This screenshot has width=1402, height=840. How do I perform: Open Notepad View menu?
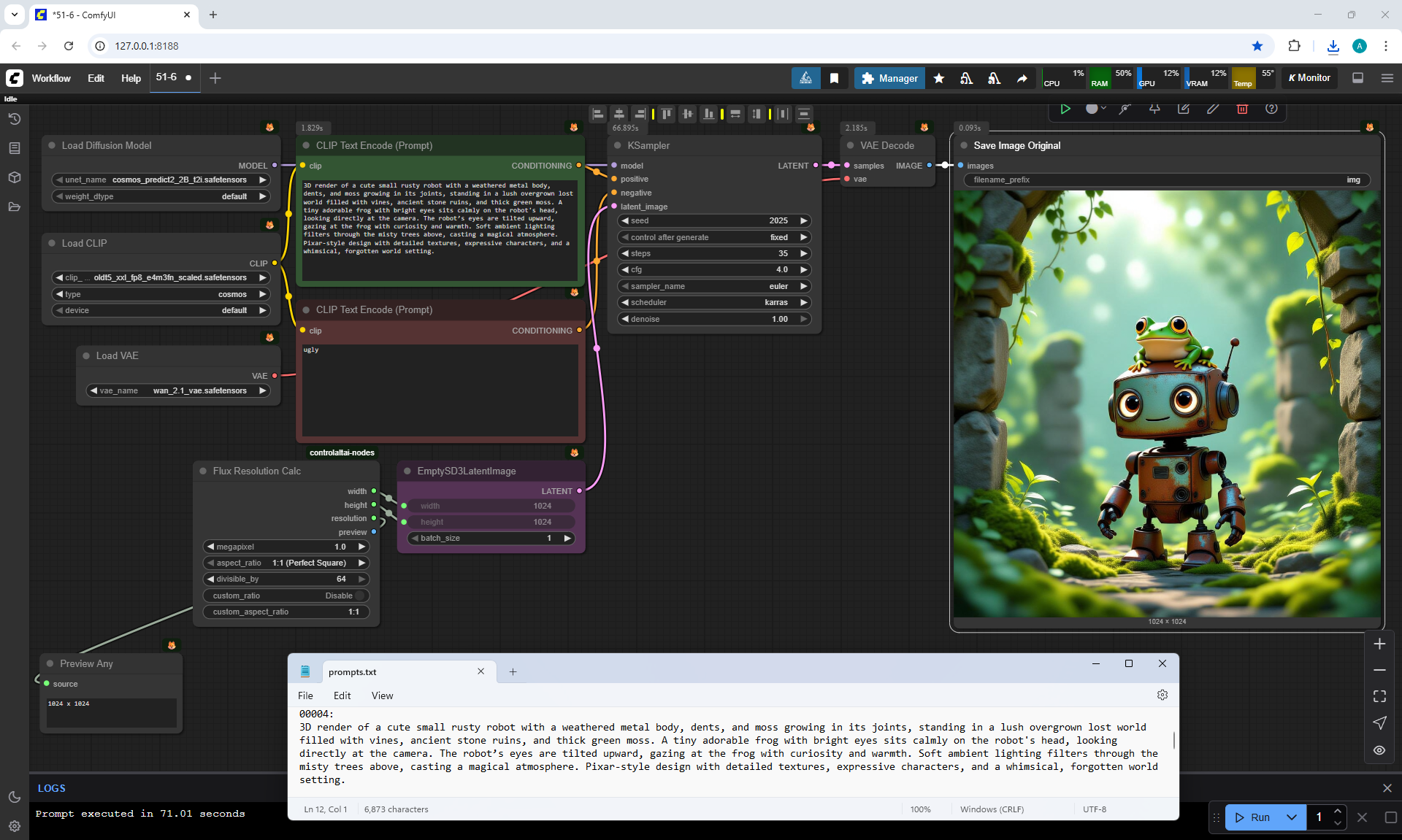coord(382,695)
